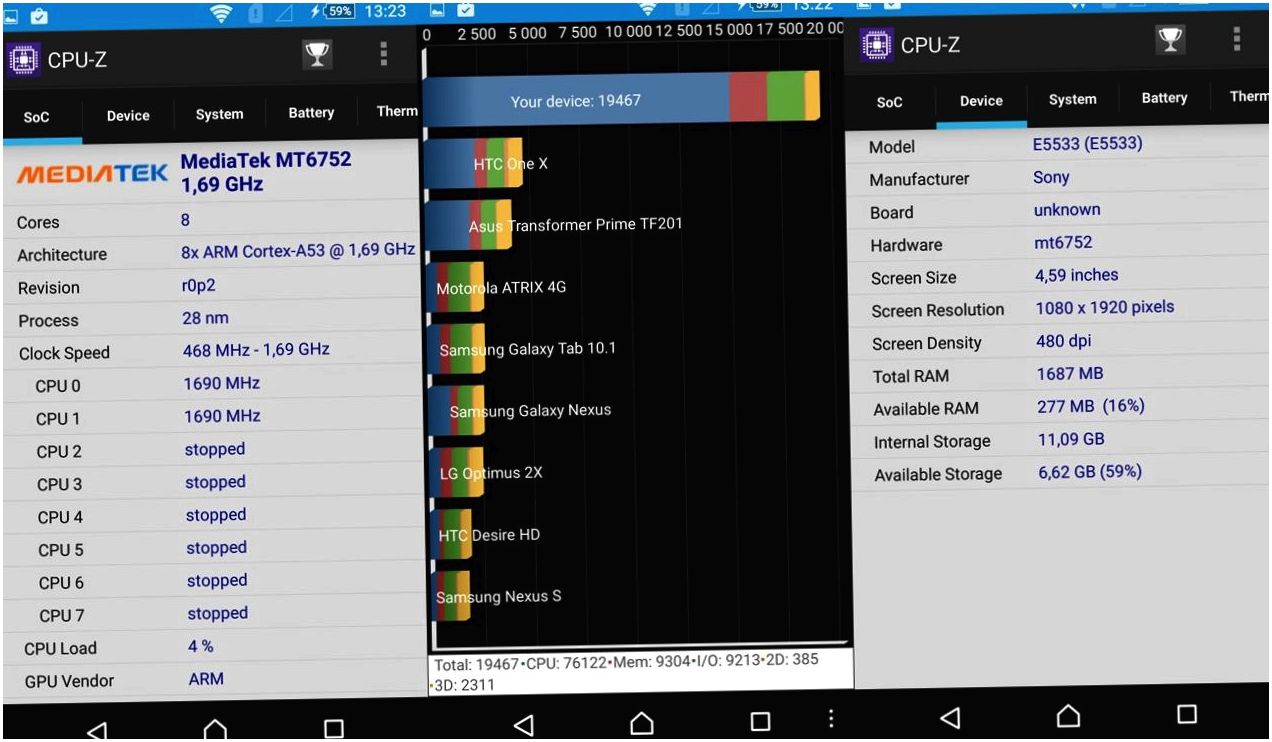Open overflow menu in left CPU-Z screen
Viewport: 1272px width, 742px height.
point(384,55)
